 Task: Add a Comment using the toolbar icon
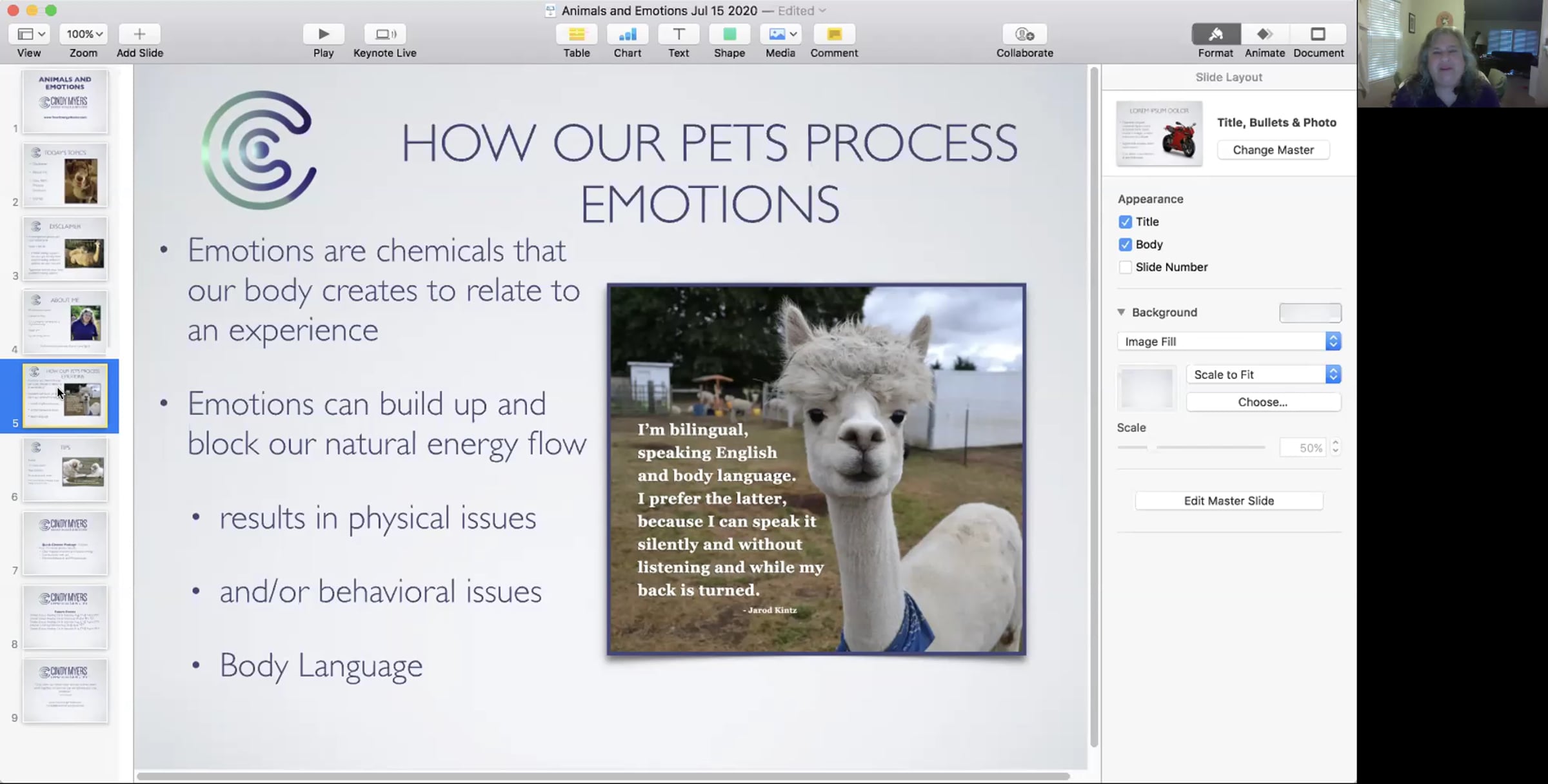[833, 34]
